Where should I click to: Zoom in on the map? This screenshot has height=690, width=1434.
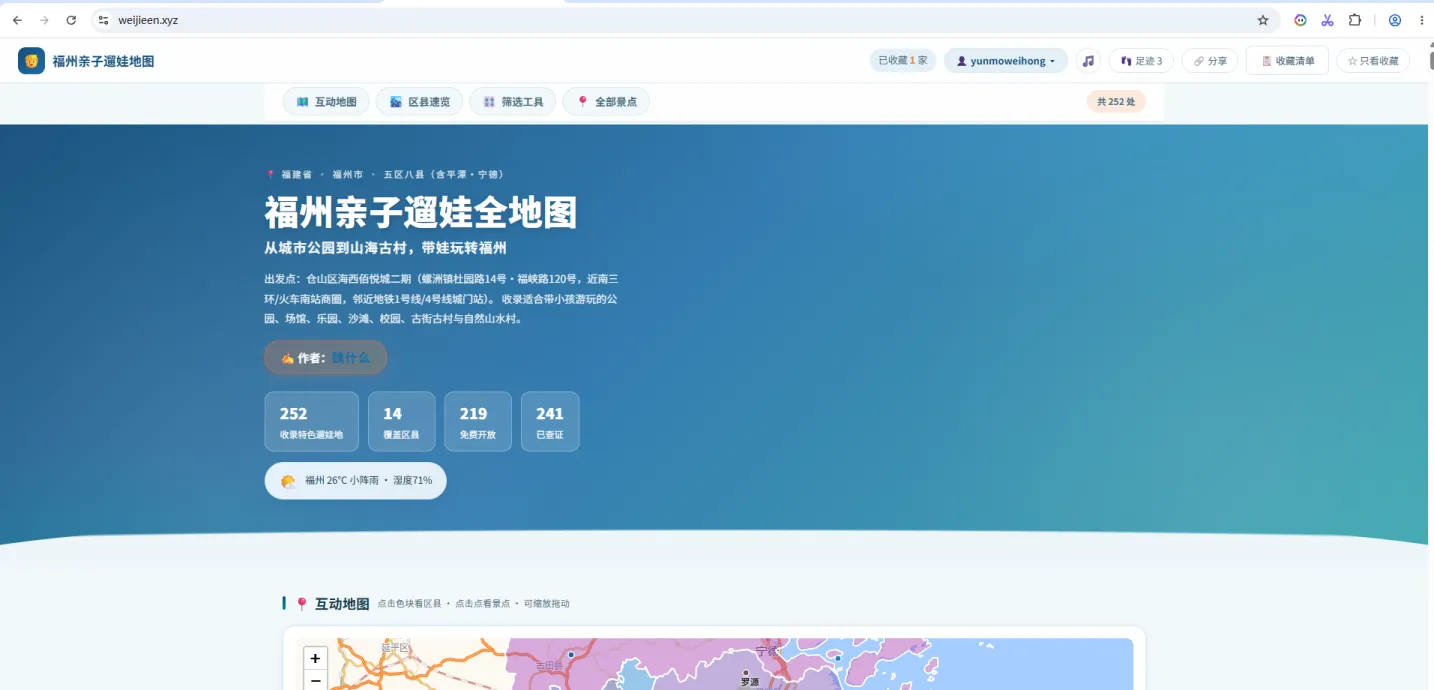point(315,658)
